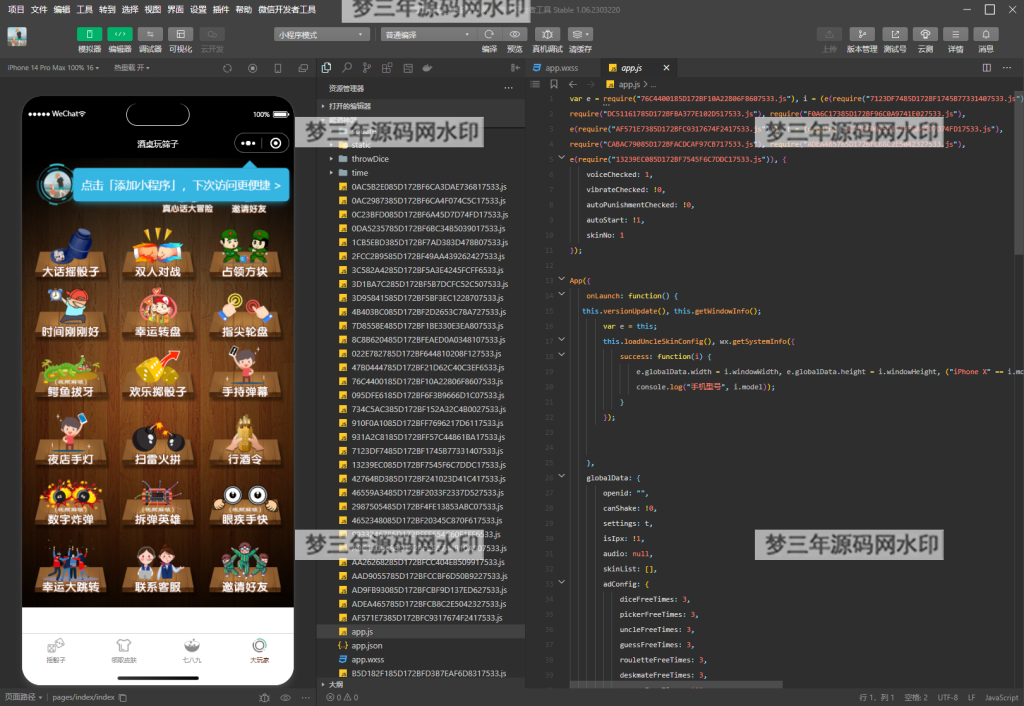The width and height of the screenshot is (1024, 706).
Task: Toggle the eye icon in the bottom status bar
Action: point(285,698)
